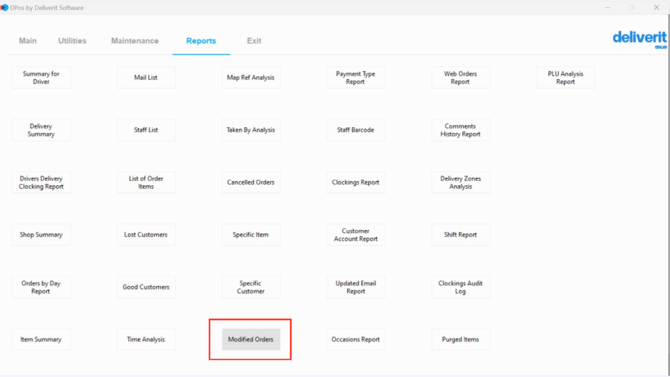
Task: Open Drivers Delivery Clocking Report
Action: tap(41, 183)
